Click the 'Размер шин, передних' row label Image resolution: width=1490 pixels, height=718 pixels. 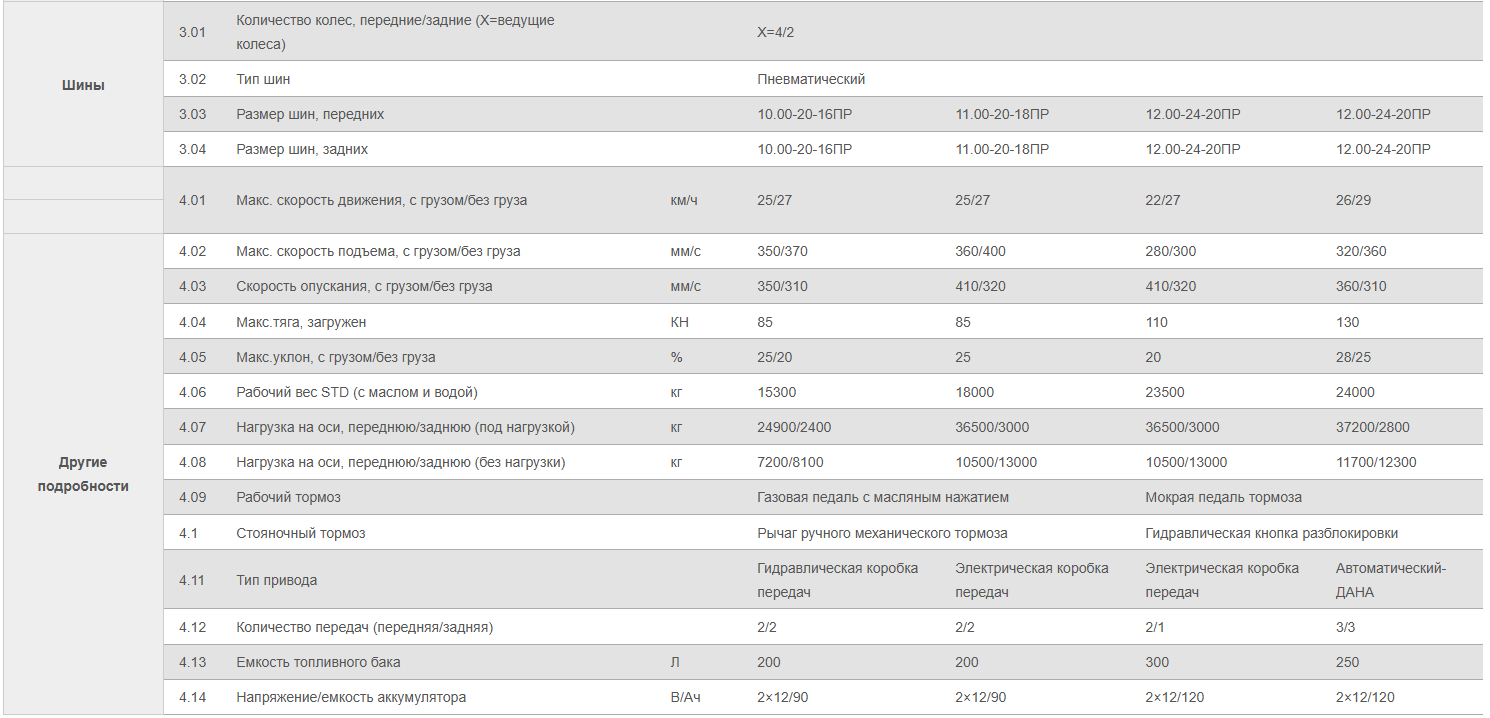[310, 114]
